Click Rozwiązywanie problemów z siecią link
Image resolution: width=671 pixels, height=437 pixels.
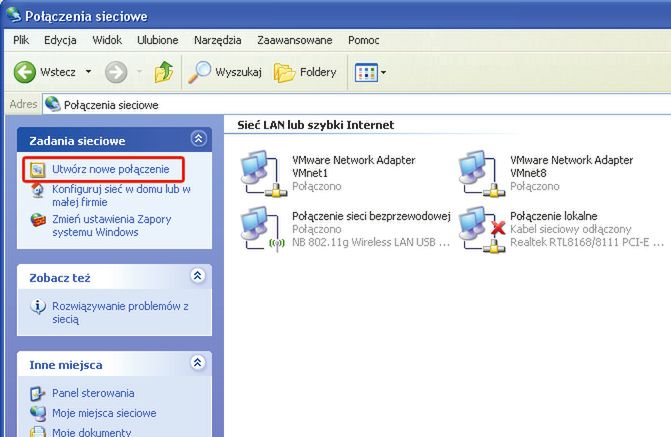pyautogui.click(x=120, y=313)
